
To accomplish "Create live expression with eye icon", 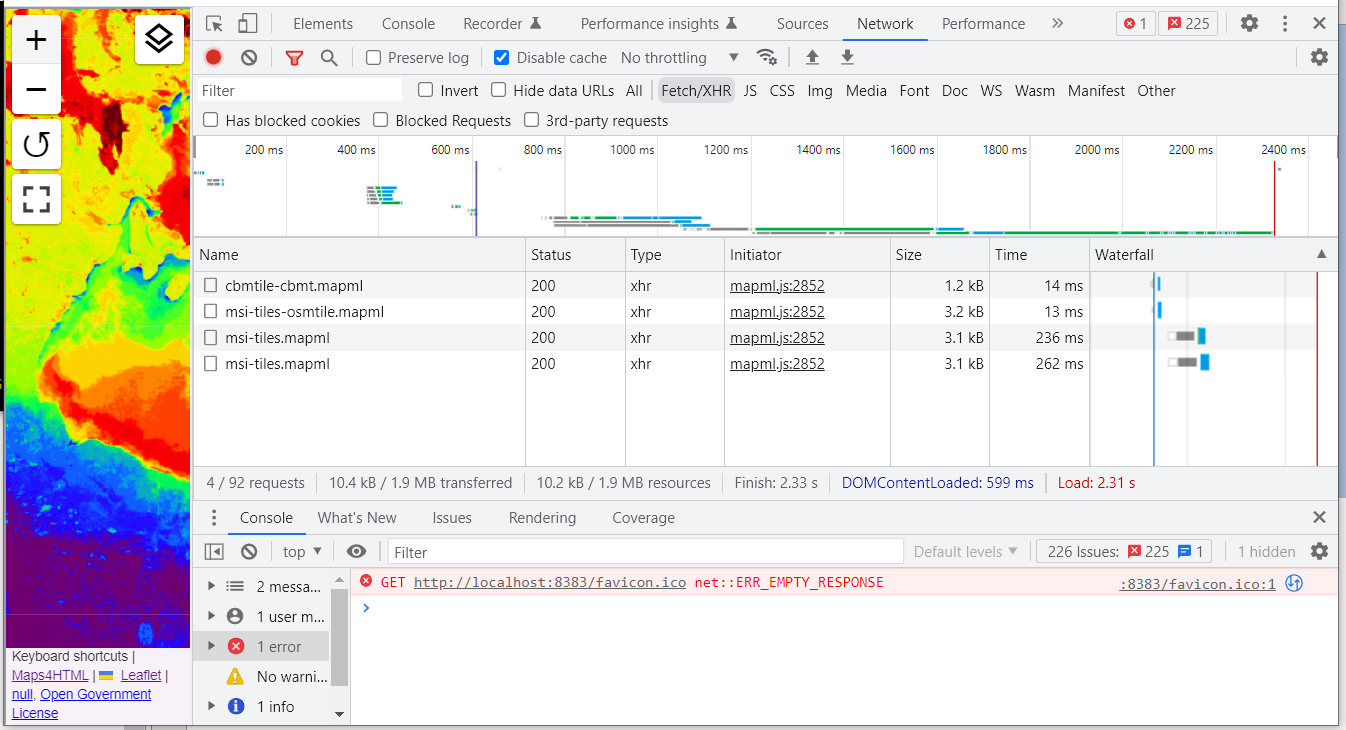I will point(355,551).
